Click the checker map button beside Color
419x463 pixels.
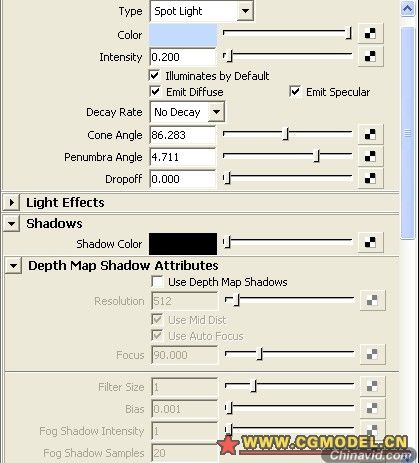[x=370, y=33]
